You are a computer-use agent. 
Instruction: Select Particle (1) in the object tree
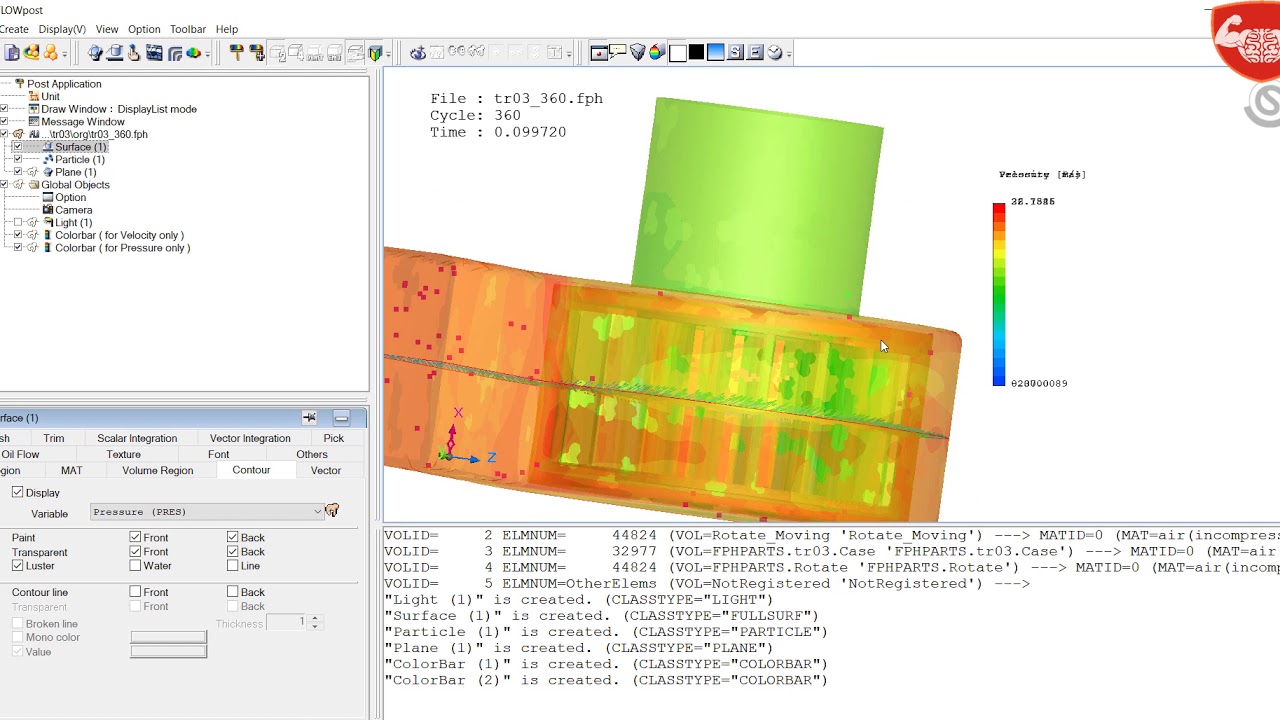pos(80,159)
